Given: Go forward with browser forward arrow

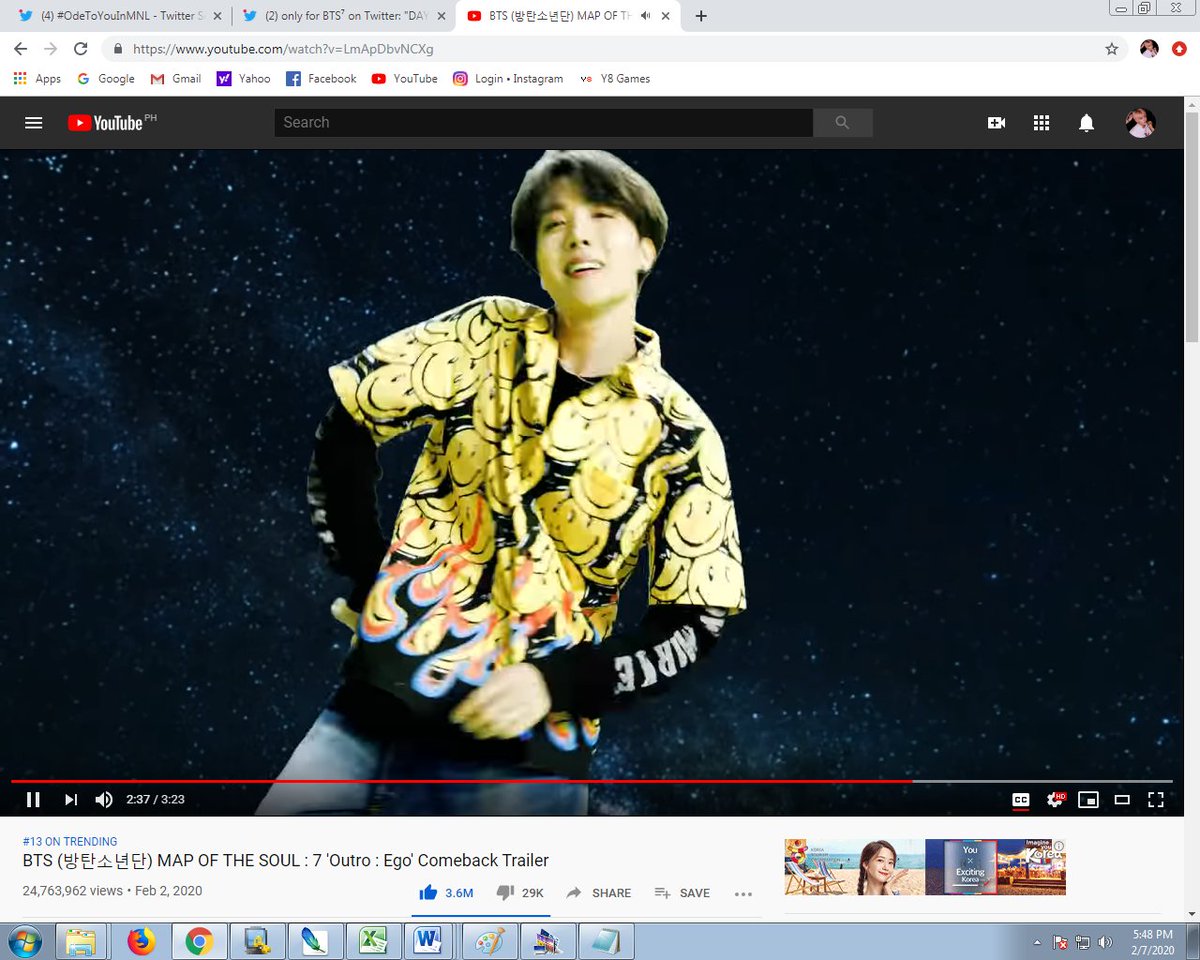Looking at the screenshot, I should click(x=50, y=49).
